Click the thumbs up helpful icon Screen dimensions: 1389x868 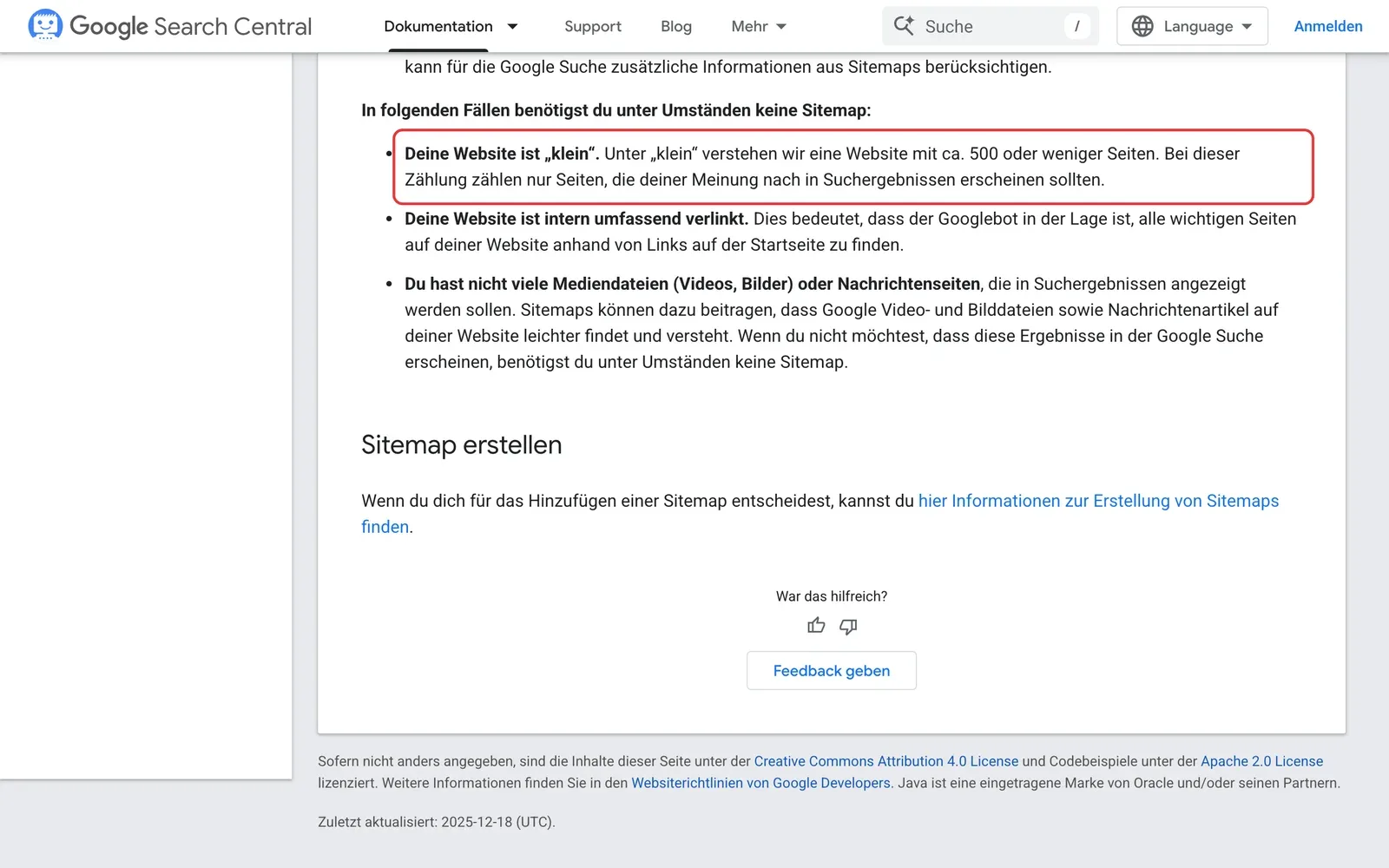pyautogui.click(x=816, y=626)
